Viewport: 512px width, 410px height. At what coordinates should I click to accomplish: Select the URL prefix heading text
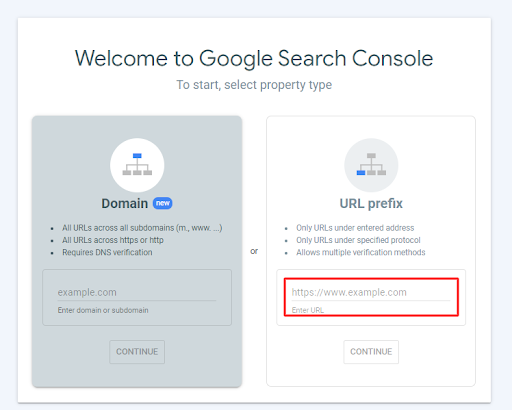(x=371, y=203)
